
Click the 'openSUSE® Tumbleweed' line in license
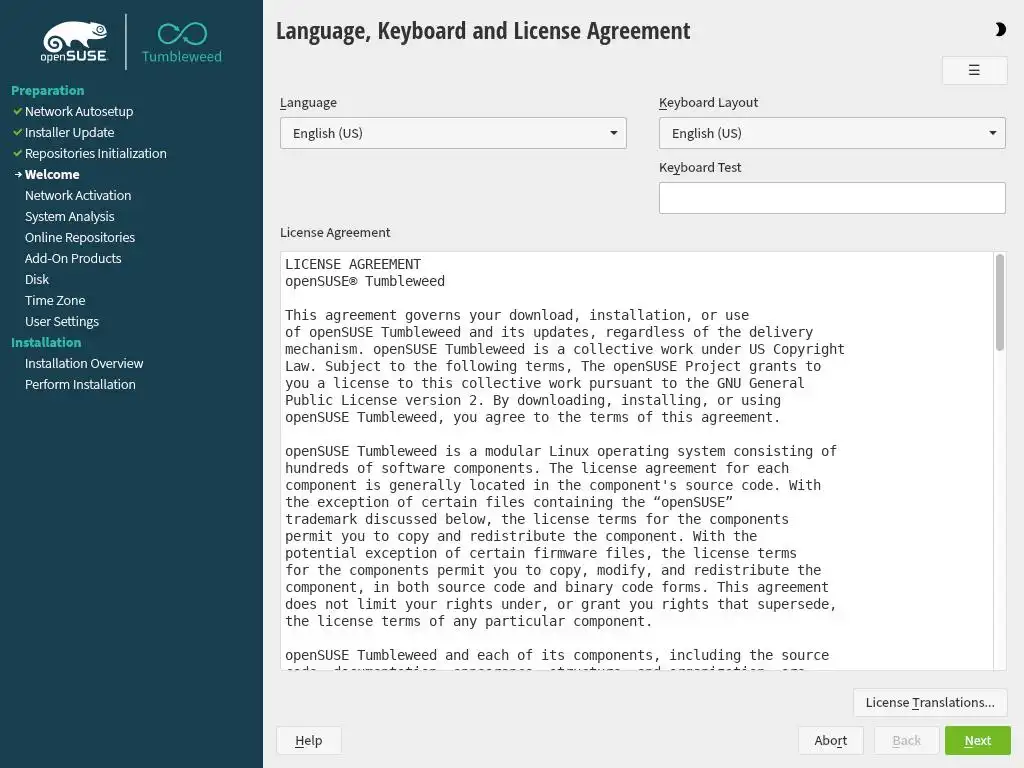[364, 281]
